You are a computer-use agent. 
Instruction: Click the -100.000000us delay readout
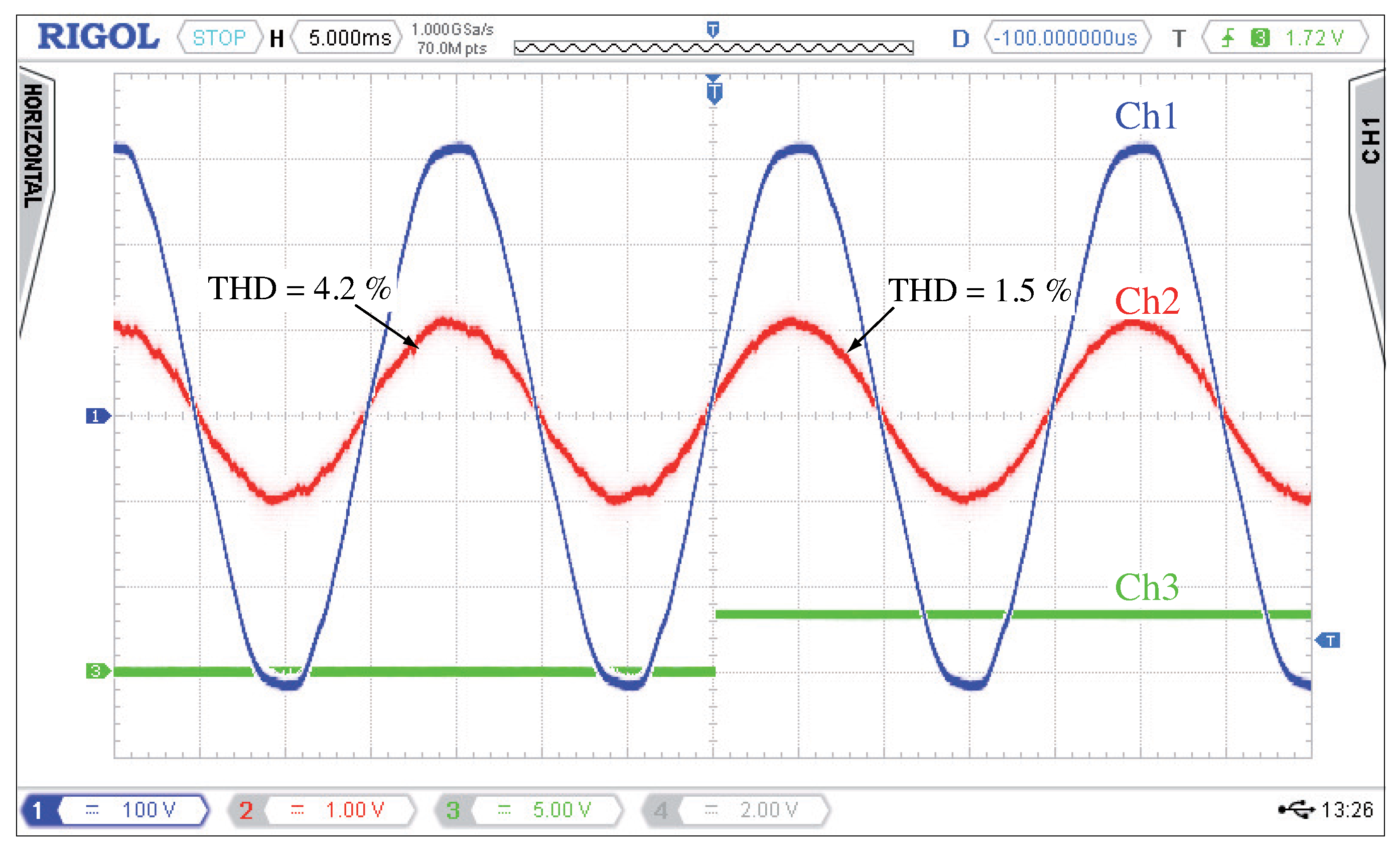pos(1067,38)
